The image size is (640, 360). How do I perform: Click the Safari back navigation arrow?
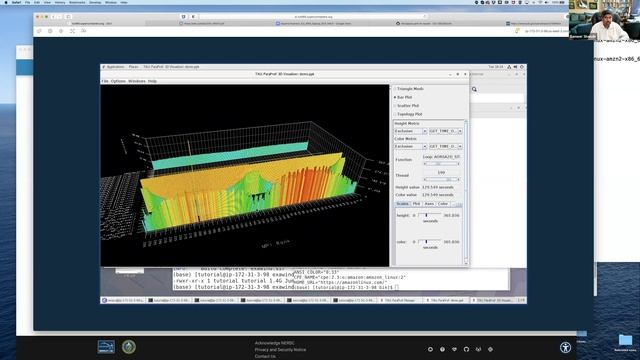point(53,17)
